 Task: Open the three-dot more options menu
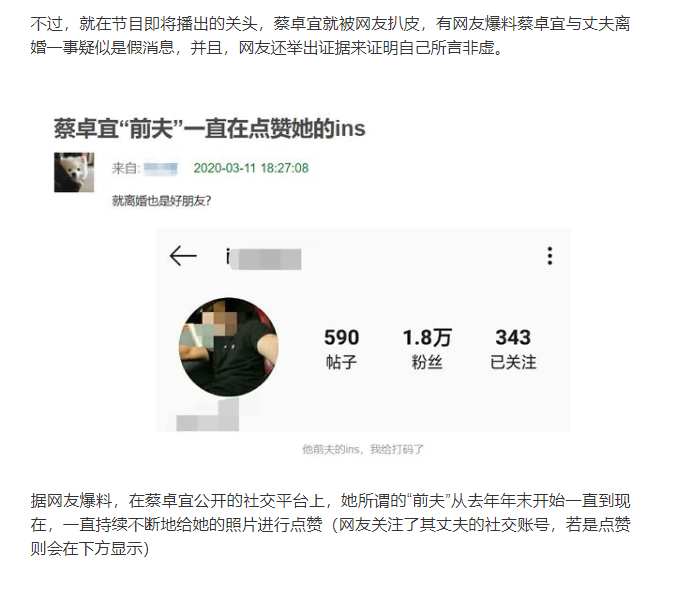tap(550, 256)
